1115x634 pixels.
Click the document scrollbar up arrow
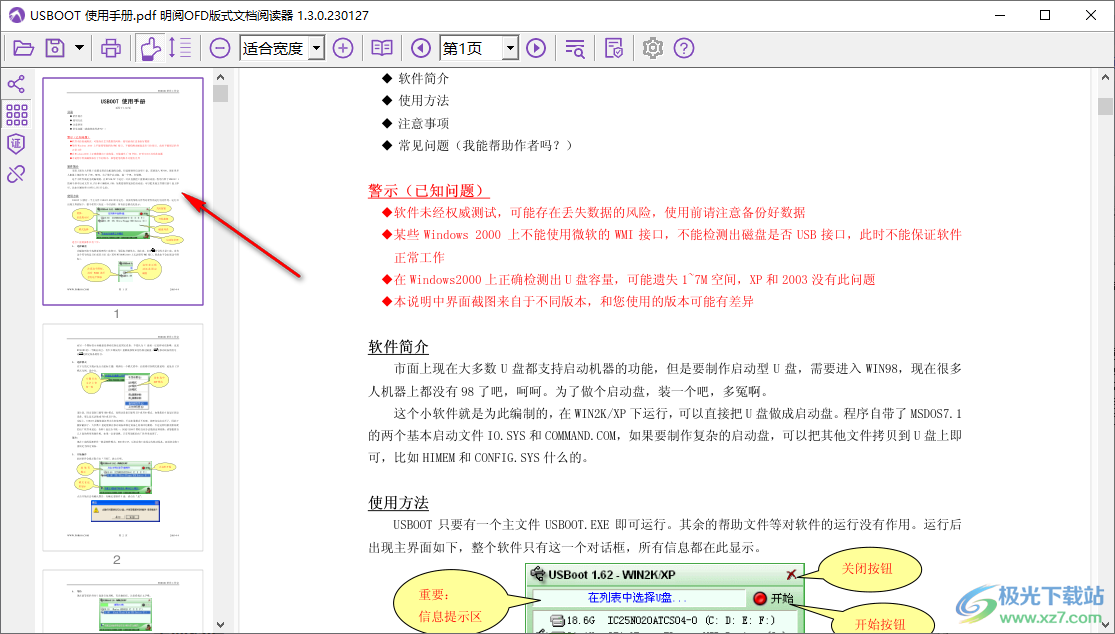click(1105, 77)
